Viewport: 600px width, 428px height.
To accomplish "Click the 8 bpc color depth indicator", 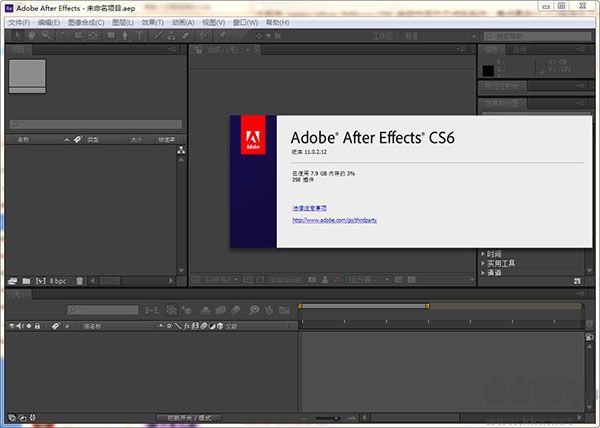I will [57, 281].
